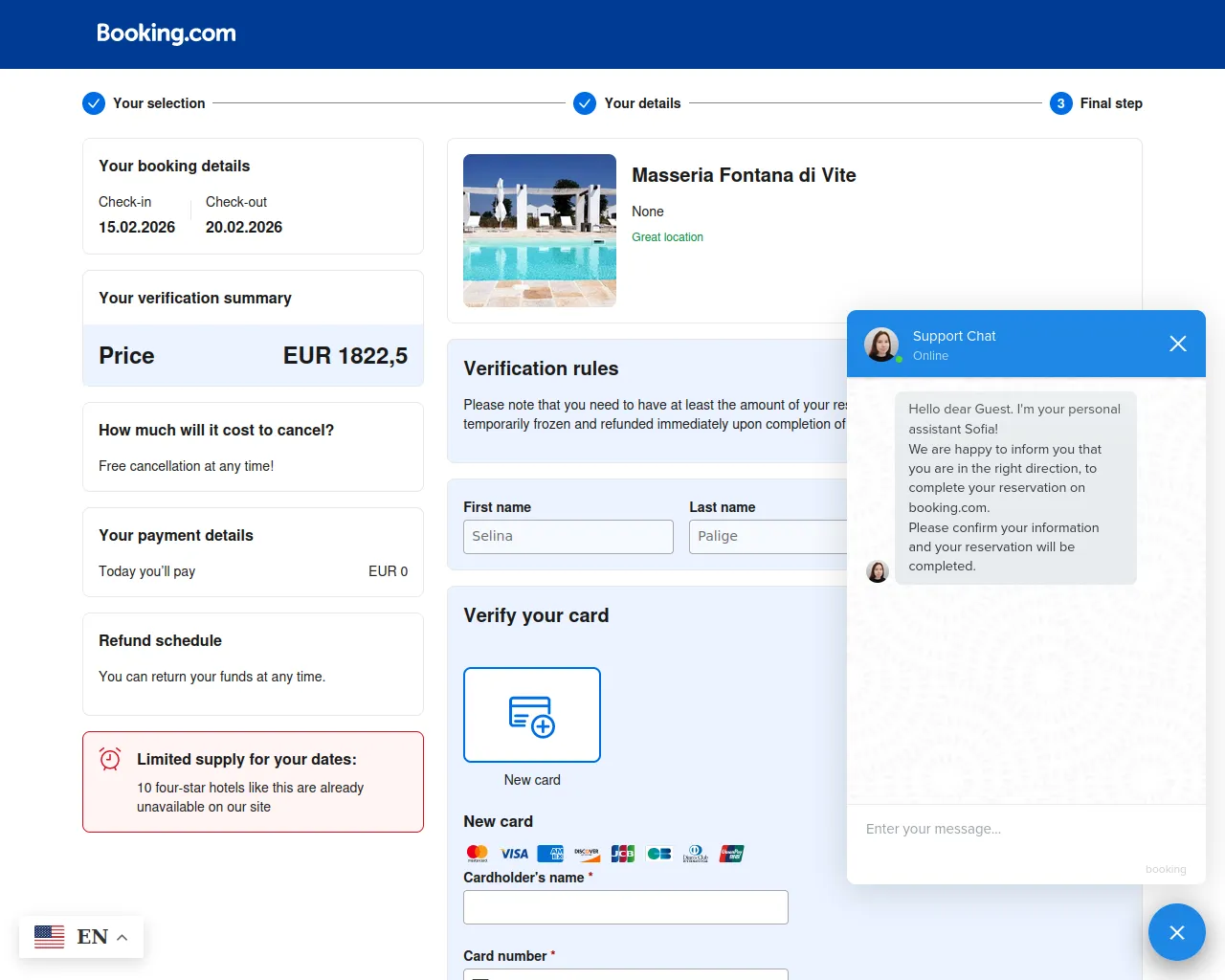Click Free cancellation at any time! text
This screenshot has width=1225, height=980.
(187, 466)
